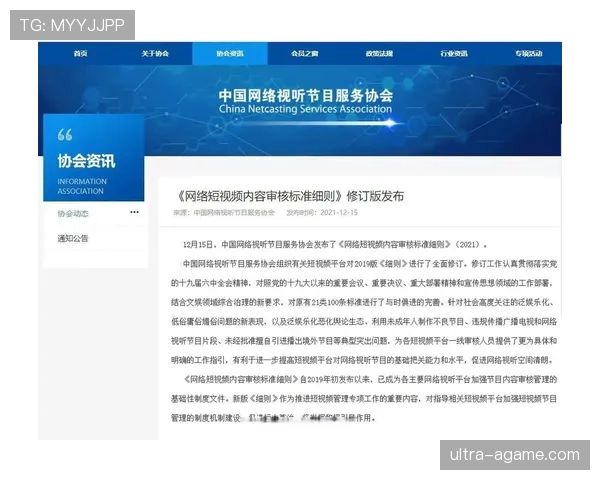600x480 pixels.
Task: Click the 协会动态 sidebar link
Action: (x=73, y=214)
